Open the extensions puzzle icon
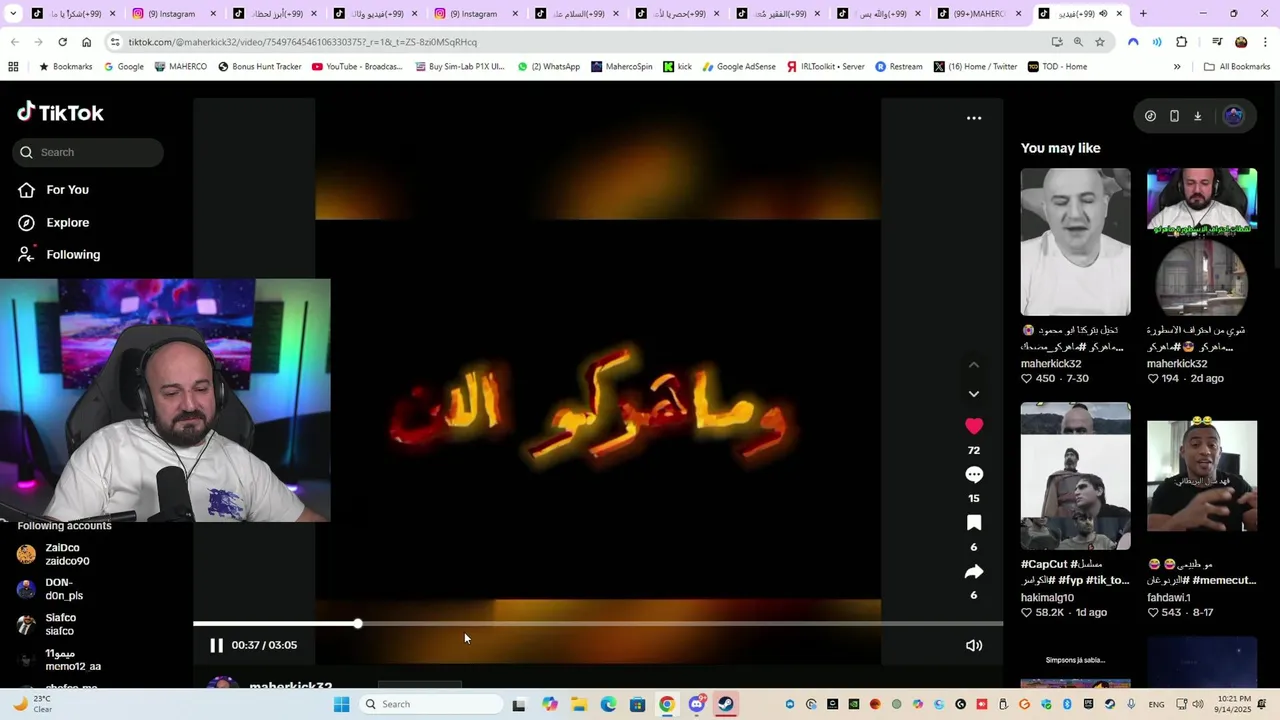Viewport: 1280px width, 720px height. 1181,42
